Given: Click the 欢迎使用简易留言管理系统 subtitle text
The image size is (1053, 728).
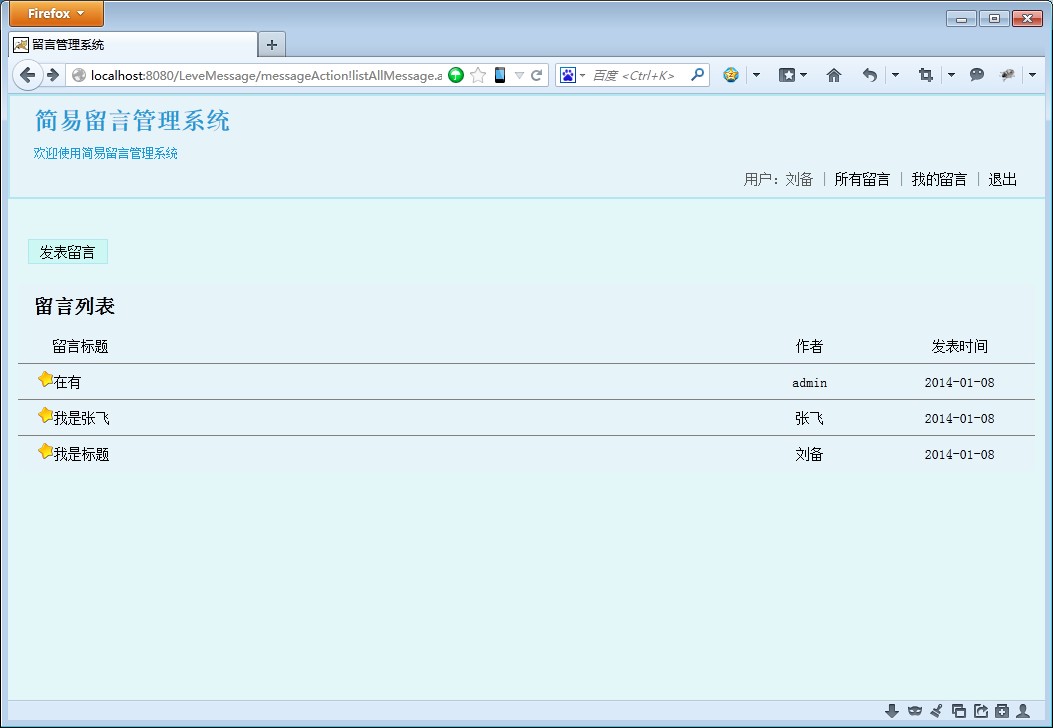Looking at the screenshot, I should click(x=105, y=153).
